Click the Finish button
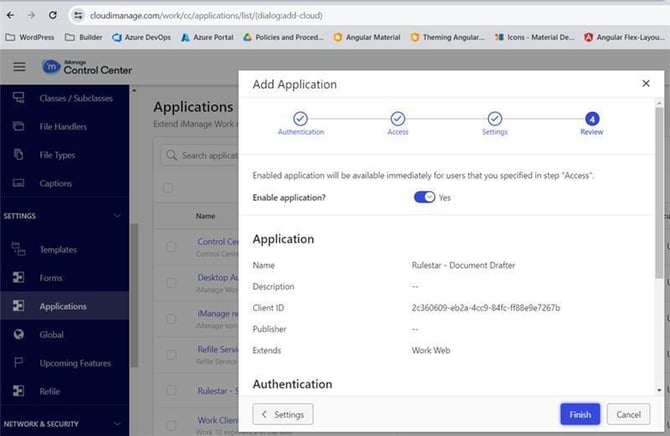670x436 pixels. (580, 414)
